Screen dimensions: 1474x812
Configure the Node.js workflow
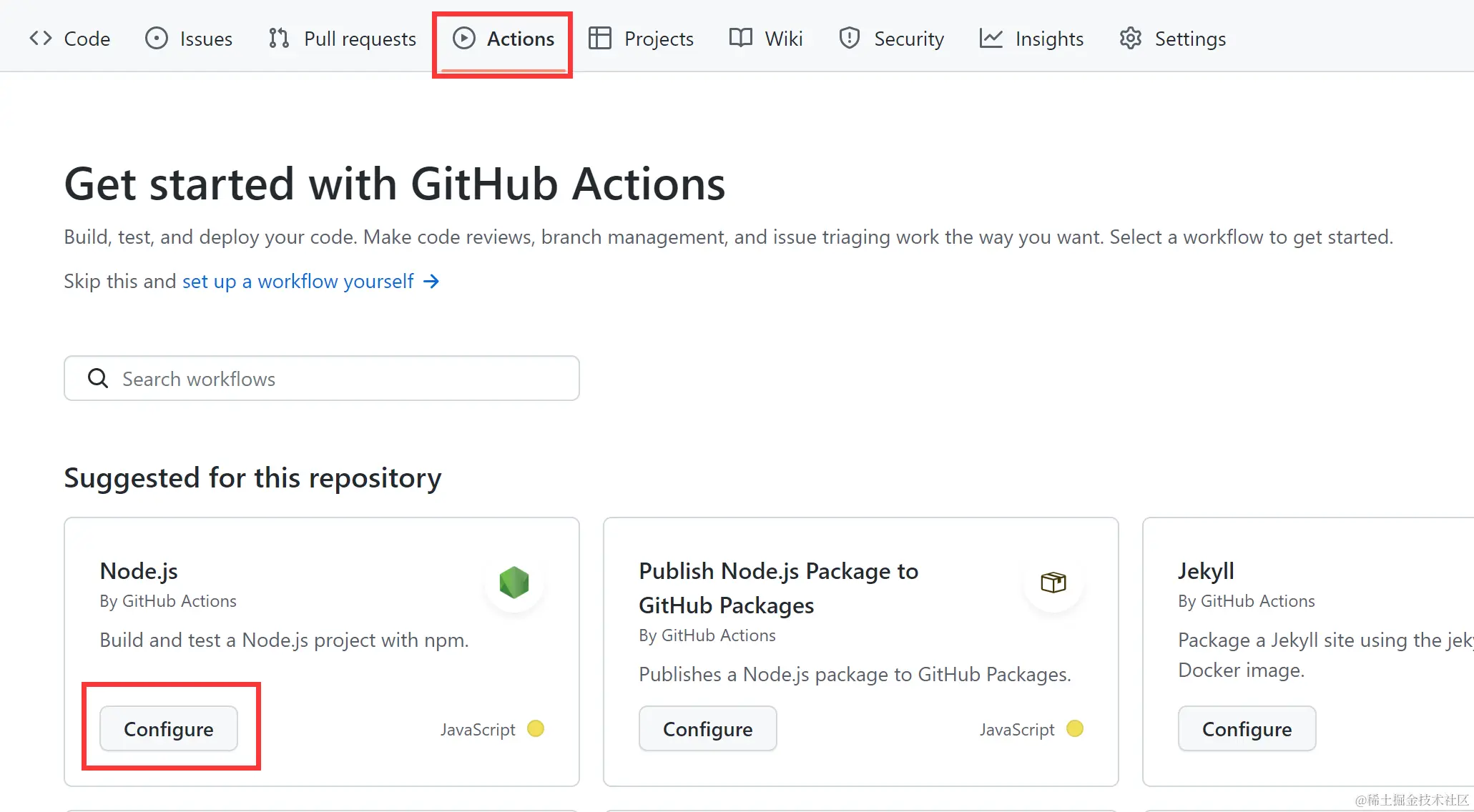coord(169,728)
